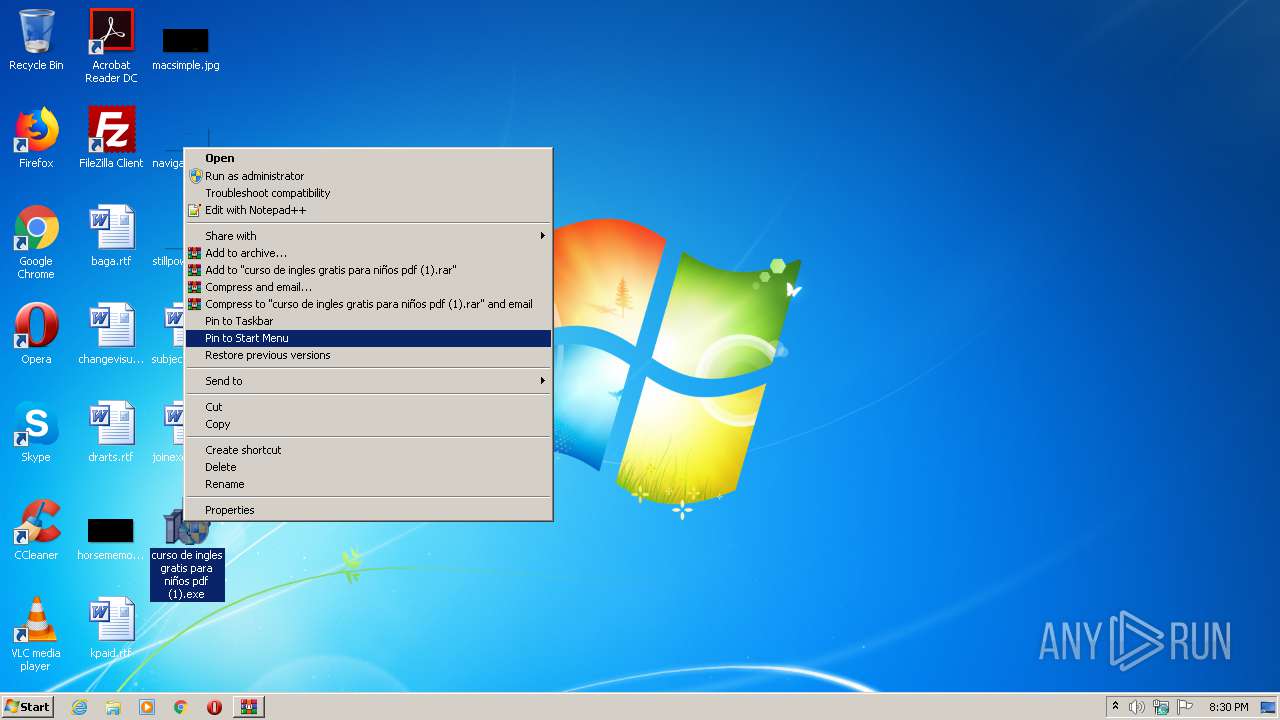Image resolution: width=1280 pixels, height=720 pixels.
Task: Choose Compress to .rar and email
Action: 369,304
